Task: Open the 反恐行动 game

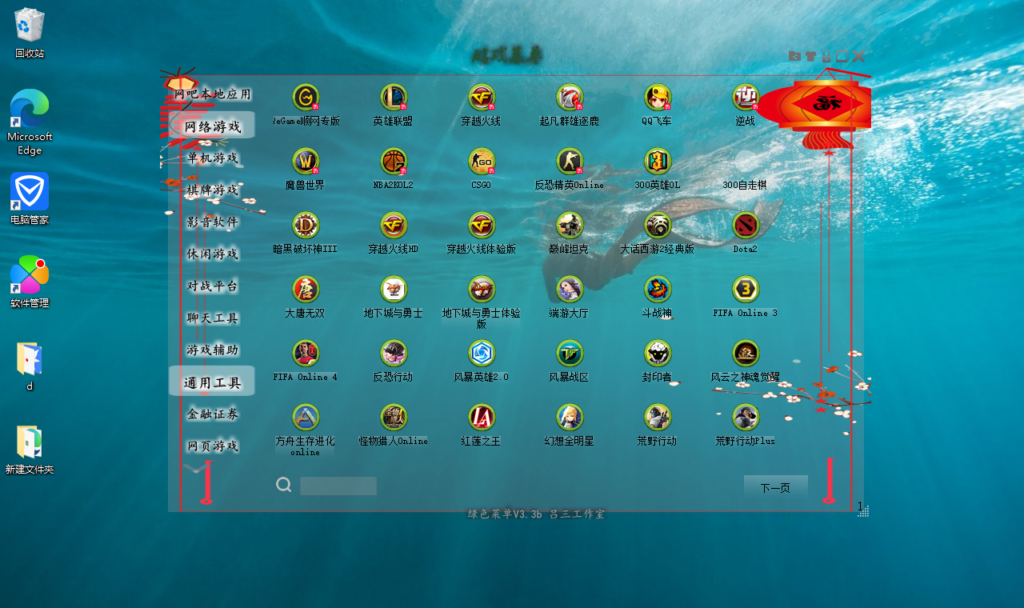Action: (x=393, y=354)
